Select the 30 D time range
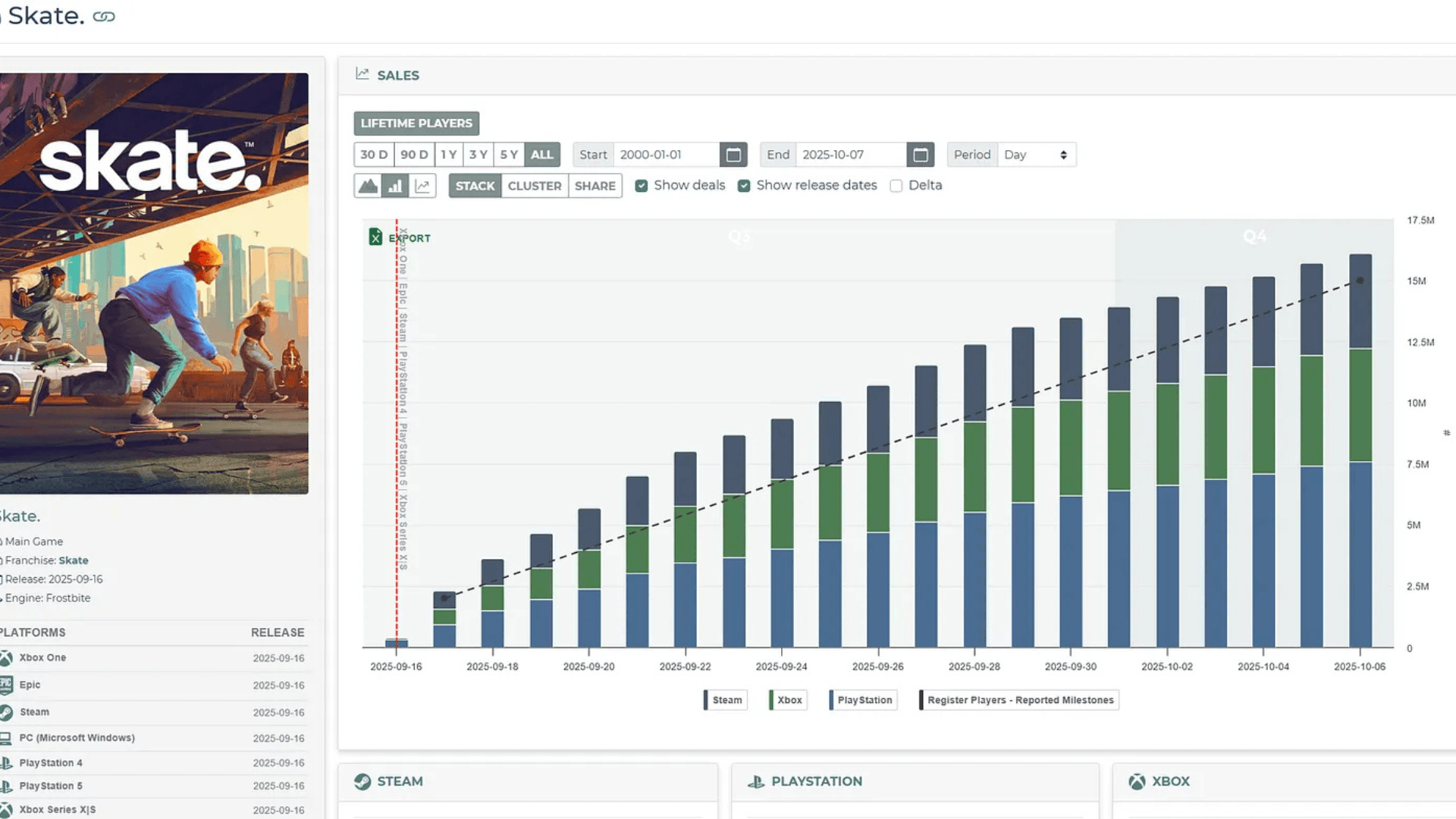 (x=374, y=155)
